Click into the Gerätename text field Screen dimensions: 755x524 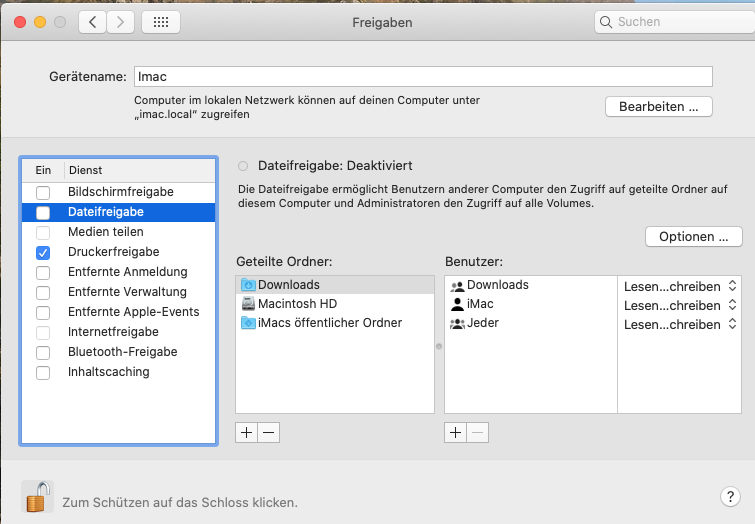click(x=423, y=77)
